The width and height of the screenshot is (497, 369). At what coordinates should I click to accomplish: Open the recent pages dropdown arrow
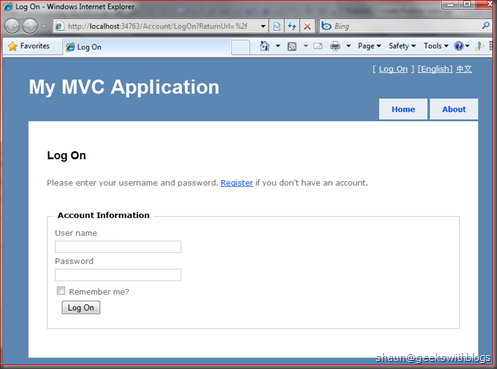point(44,26)
